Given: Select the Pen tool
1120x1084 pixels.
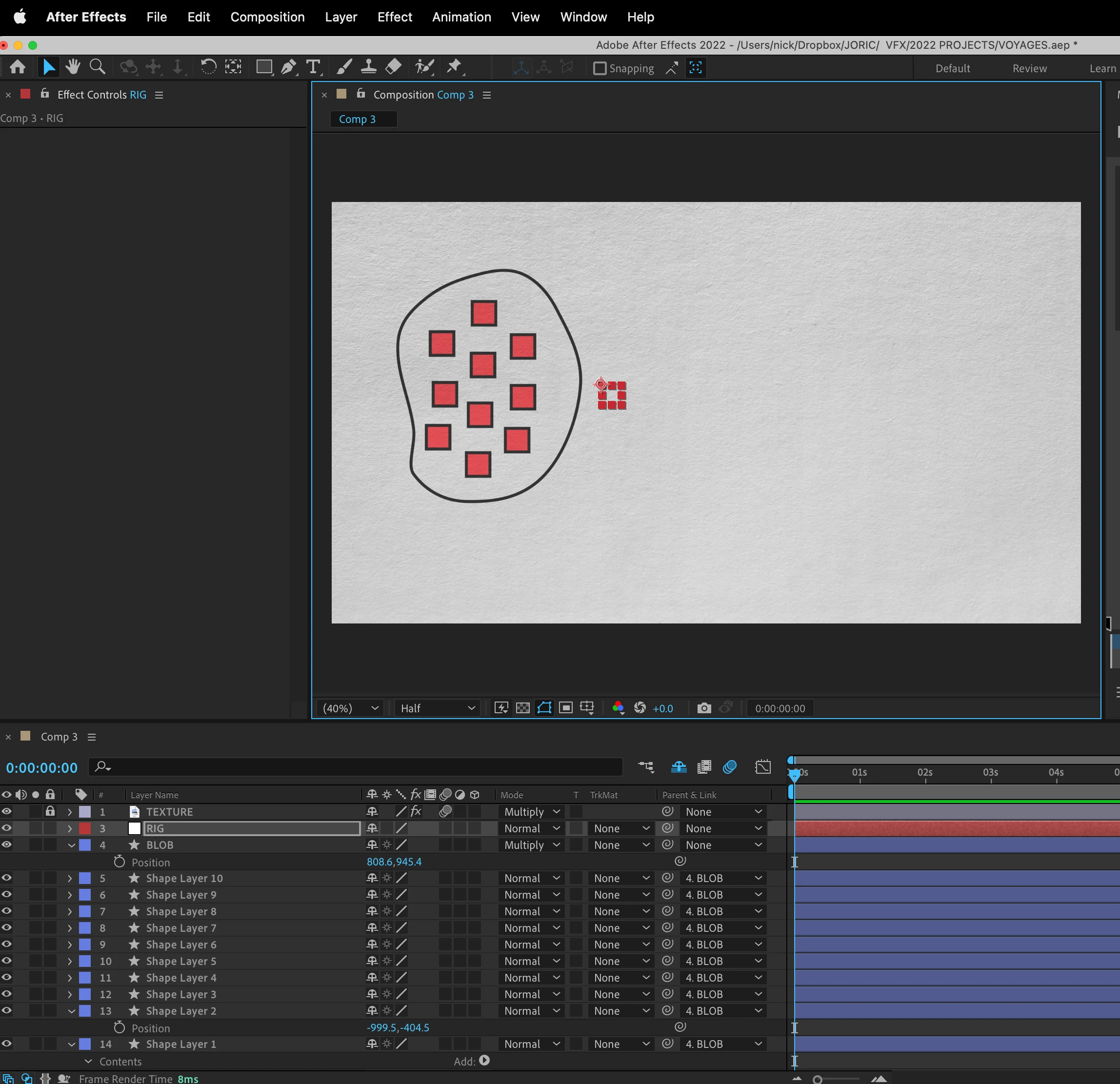Looking at the screenshot, I should pos(289,67).
